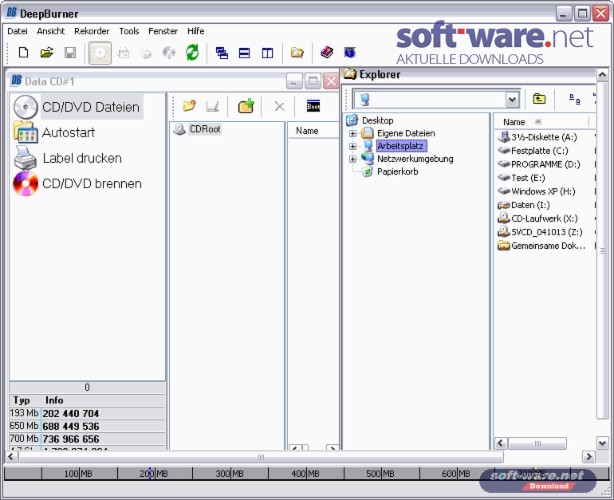Click the Open project folder icon
The image size is (614, 500).
[x=47, y=52]
